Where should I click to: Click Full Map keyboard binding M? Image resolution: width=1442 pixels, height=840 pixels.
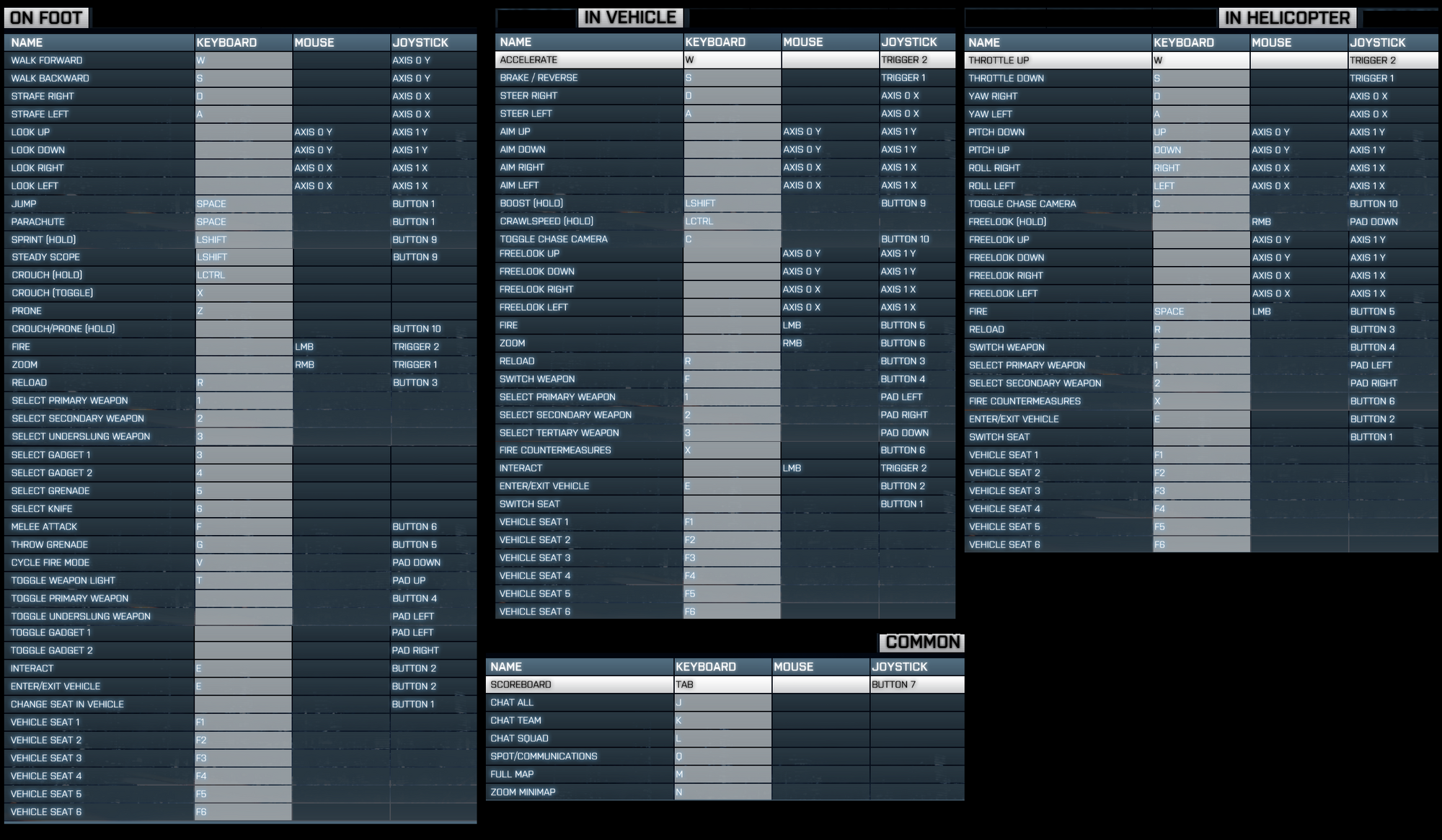(722, 774)
